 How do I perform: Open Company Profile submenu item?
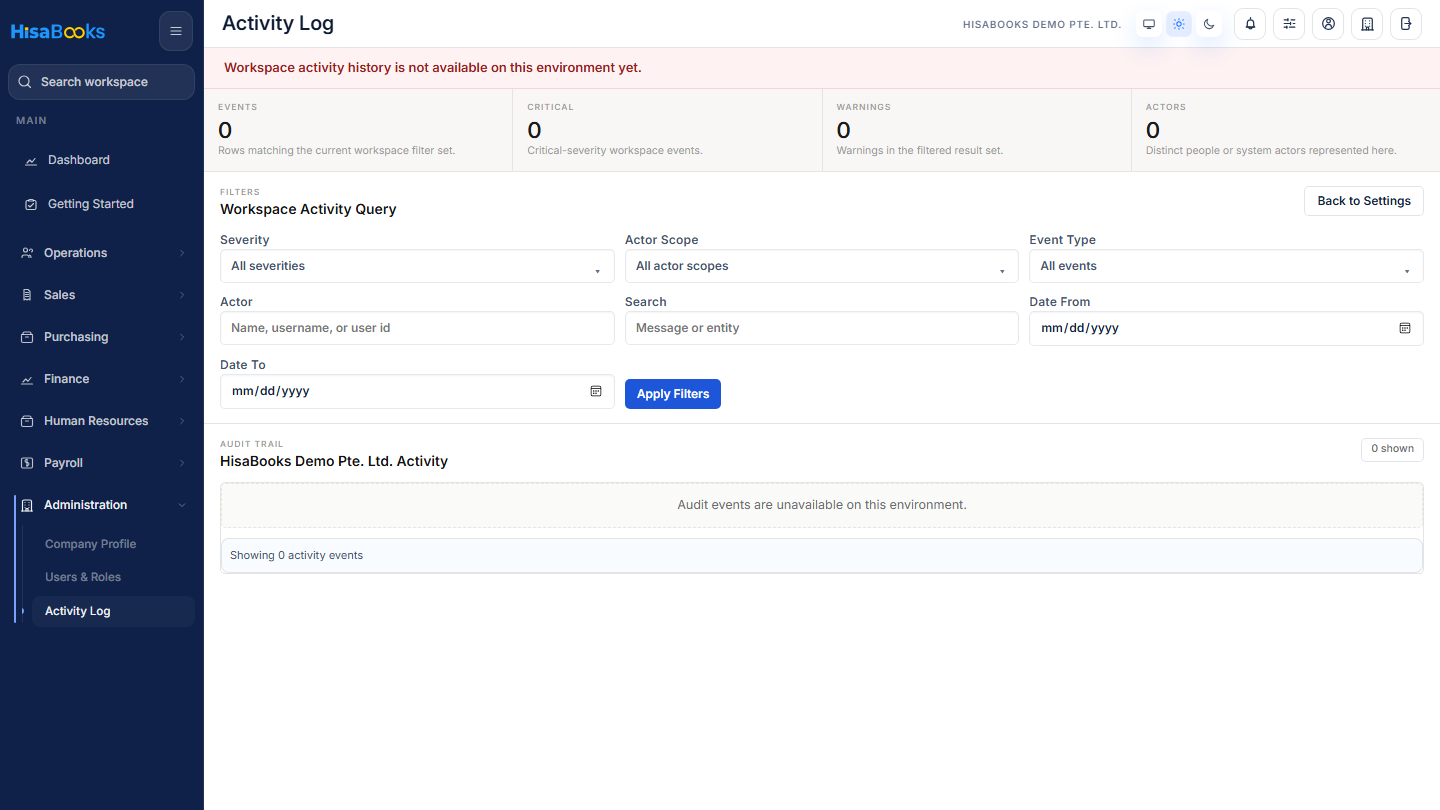tap(113, 544)
